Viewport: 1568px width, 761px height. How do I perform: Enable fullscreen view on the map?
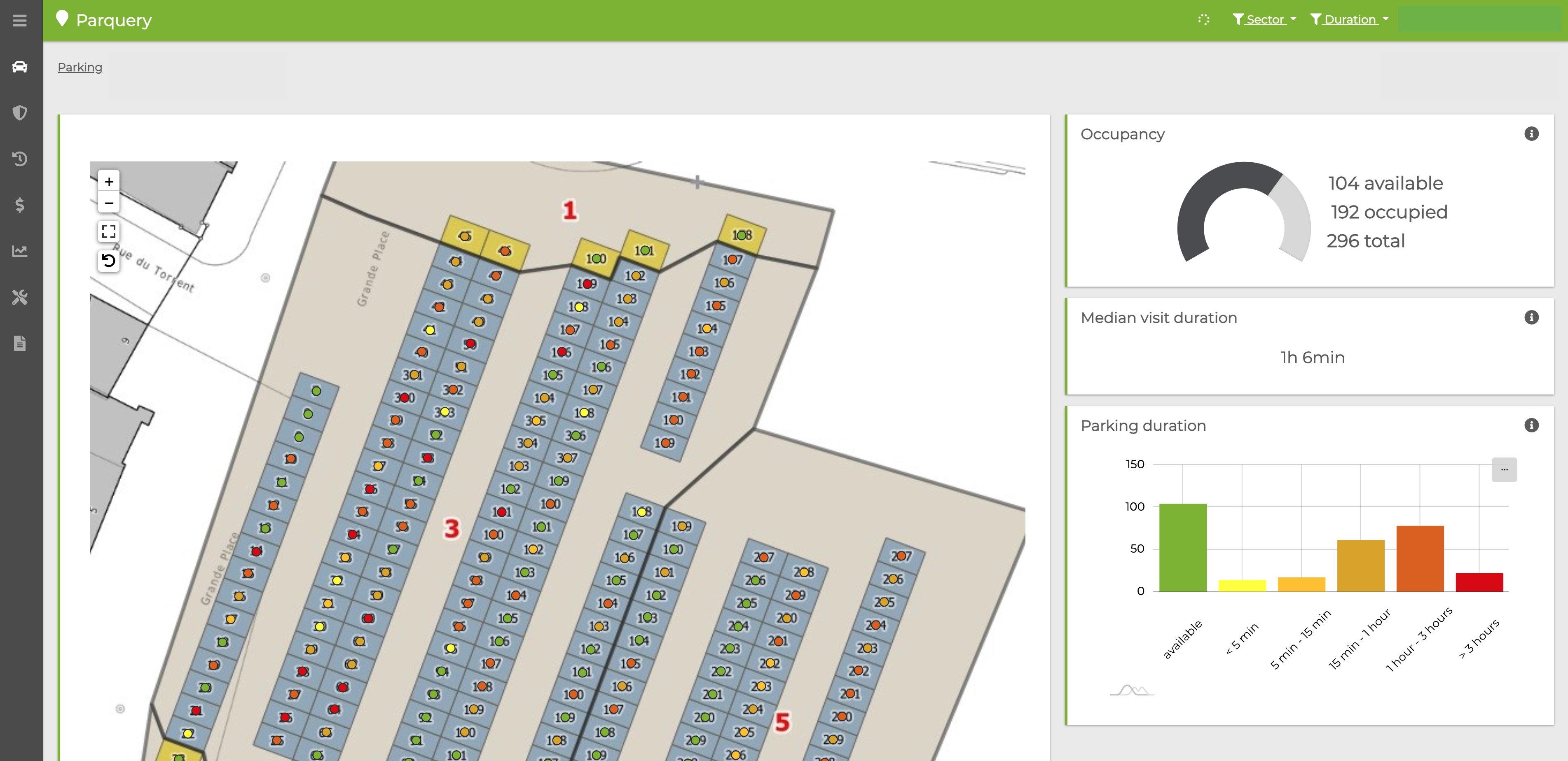pyautogui.click(x=109, y=232)
